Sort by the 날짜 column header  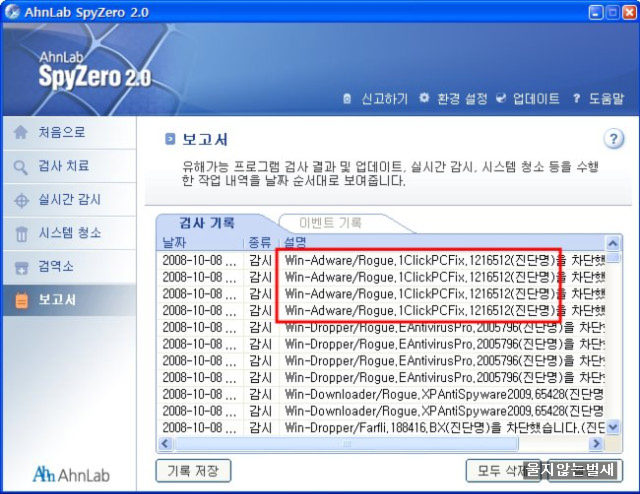tap(200, 243)
